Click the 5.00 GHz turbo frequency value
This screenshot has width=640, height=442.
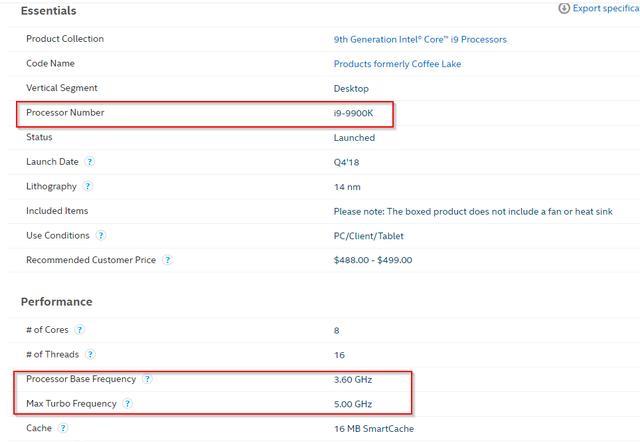pos(353,404)
